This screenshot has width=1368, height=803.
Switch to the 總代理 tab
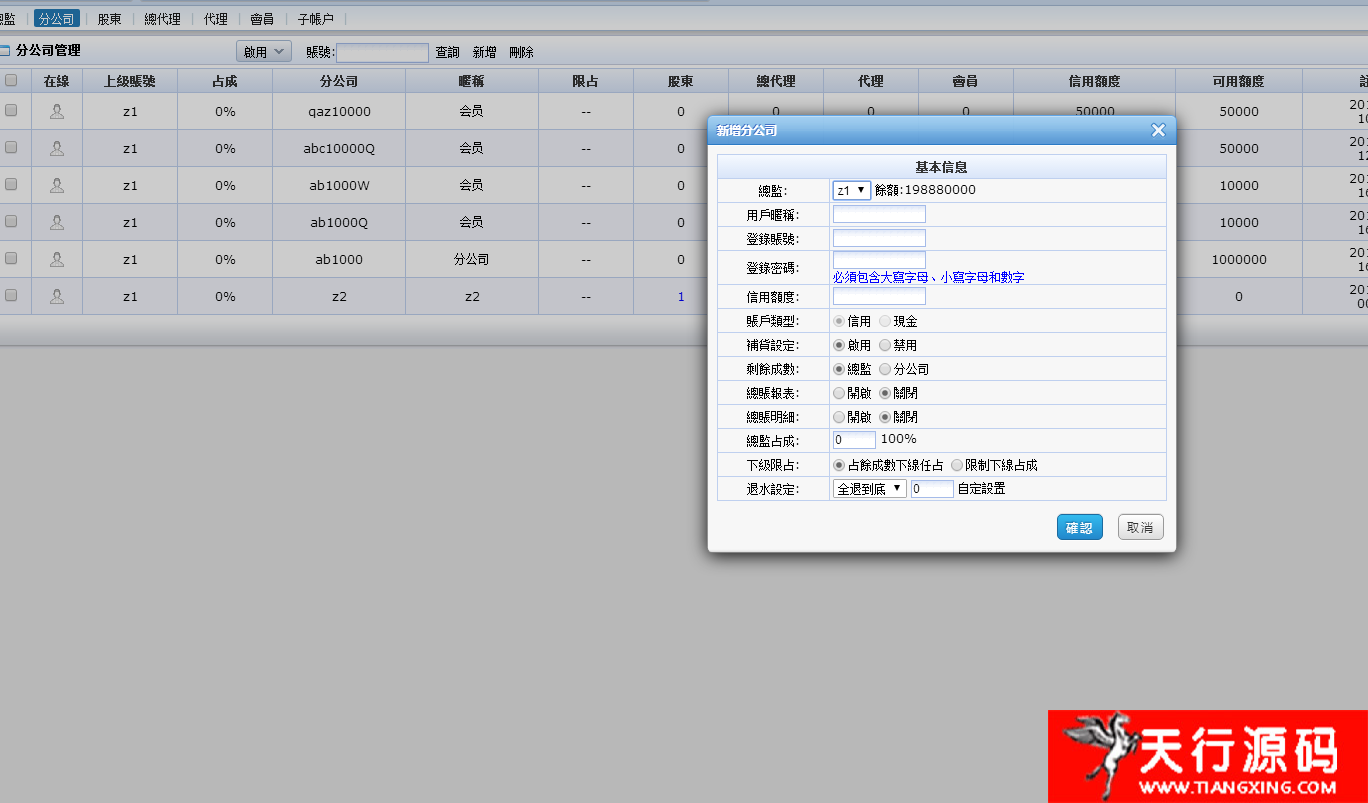(162, 19)
